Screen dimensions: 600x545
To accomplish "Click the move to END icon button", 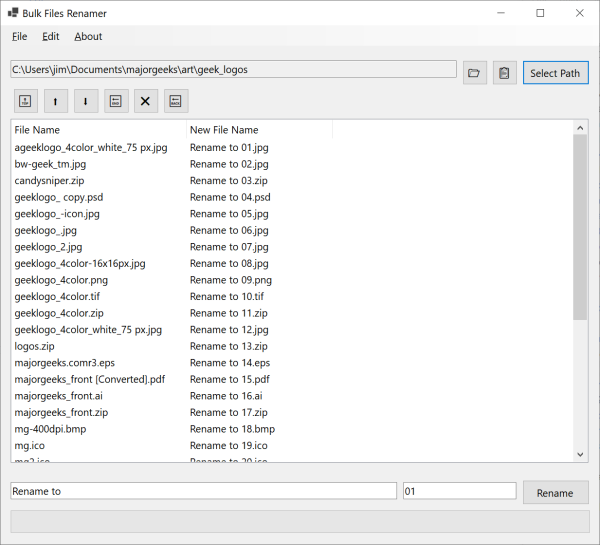I will 116,101.
